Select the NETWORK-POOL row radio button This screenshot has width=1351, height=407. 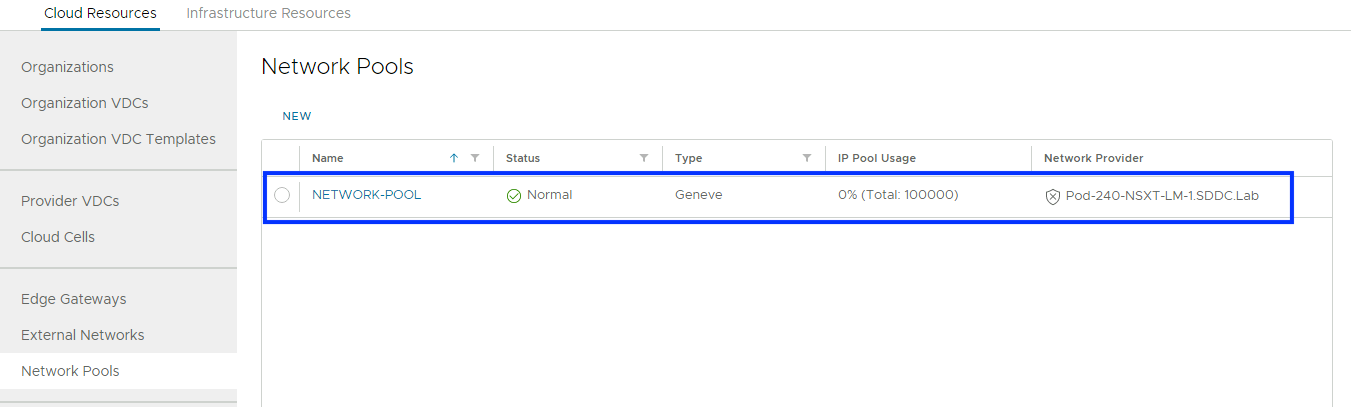(x=282, y=195)
